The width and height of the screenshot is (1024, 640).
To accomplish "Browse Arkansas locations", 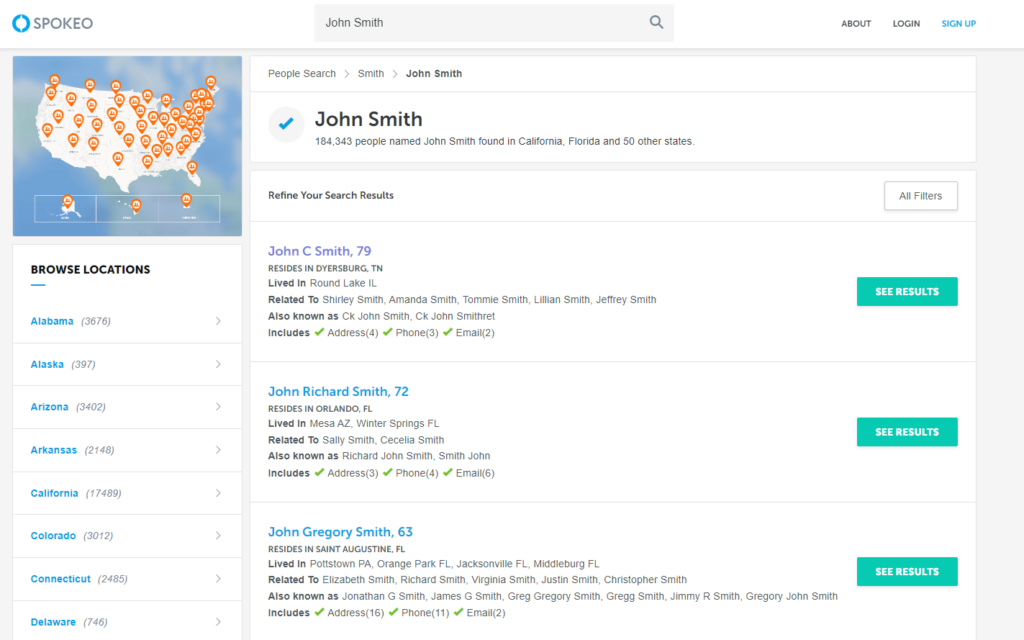I will pos(54,450).
